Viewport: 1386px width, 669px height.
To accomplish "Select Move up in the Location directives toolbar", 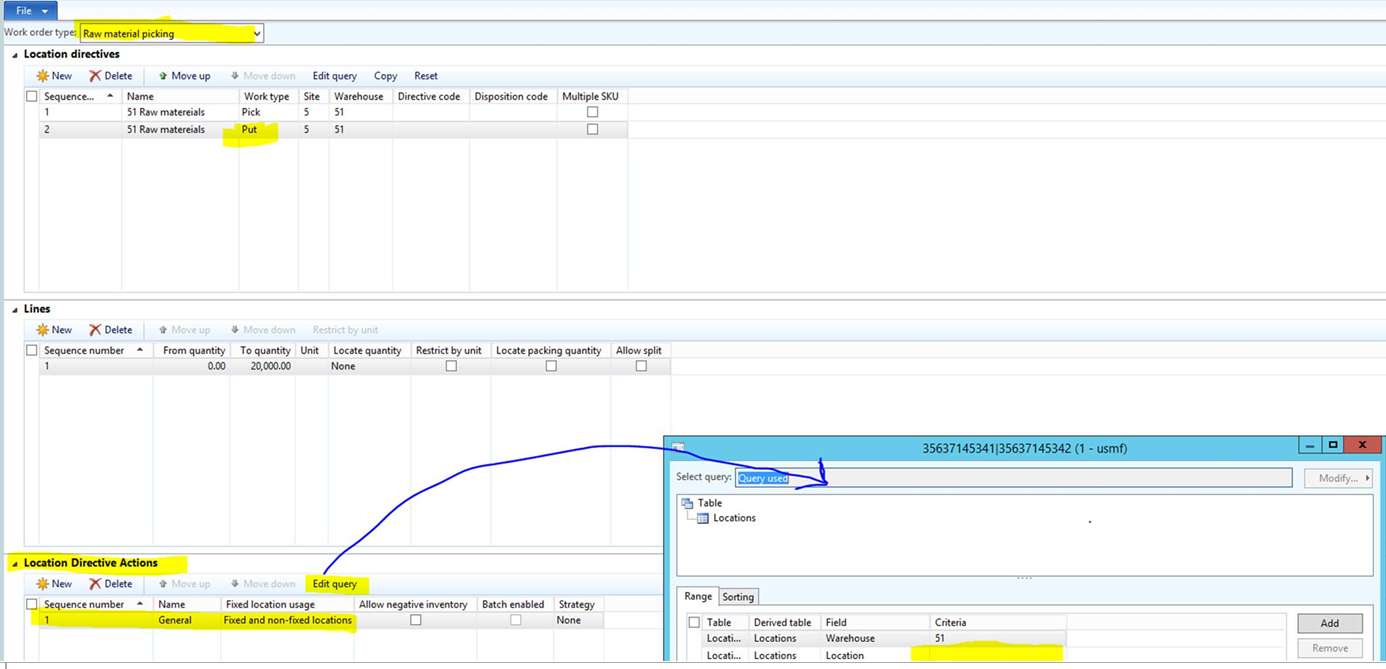I will (184, 75).
